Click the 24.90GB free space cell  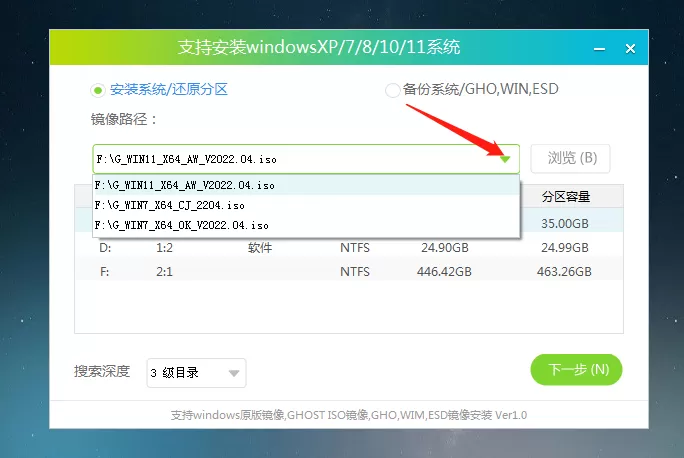(445, 248)
